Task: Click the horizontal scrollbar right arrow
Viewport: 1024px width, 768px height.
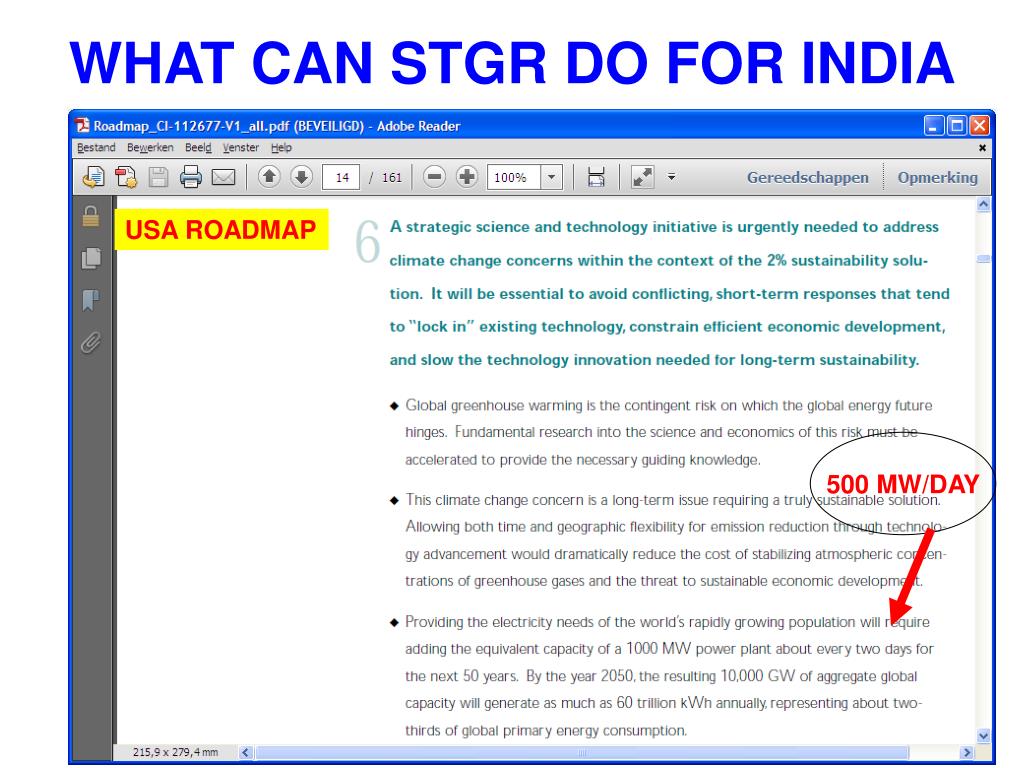Action: (x=967, y=752)
